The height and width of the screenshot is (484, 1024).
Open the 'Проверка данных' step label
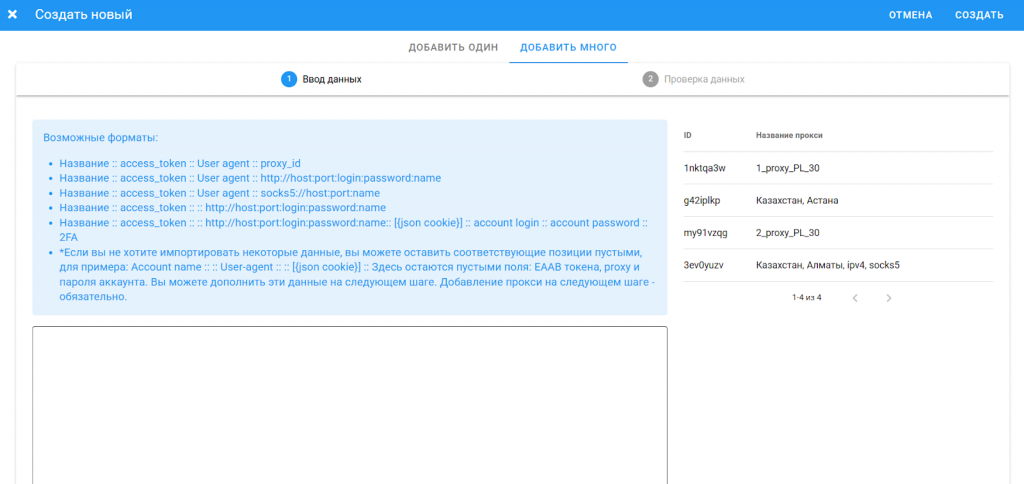(704, 79)
